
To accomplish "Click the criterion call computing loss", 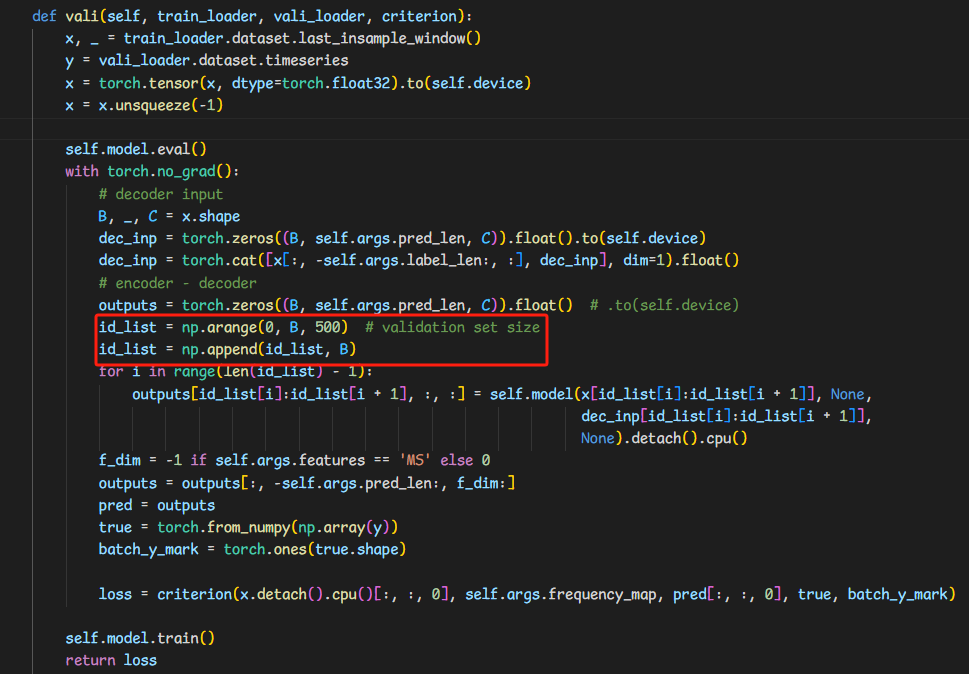I will (x=193, y=593).
